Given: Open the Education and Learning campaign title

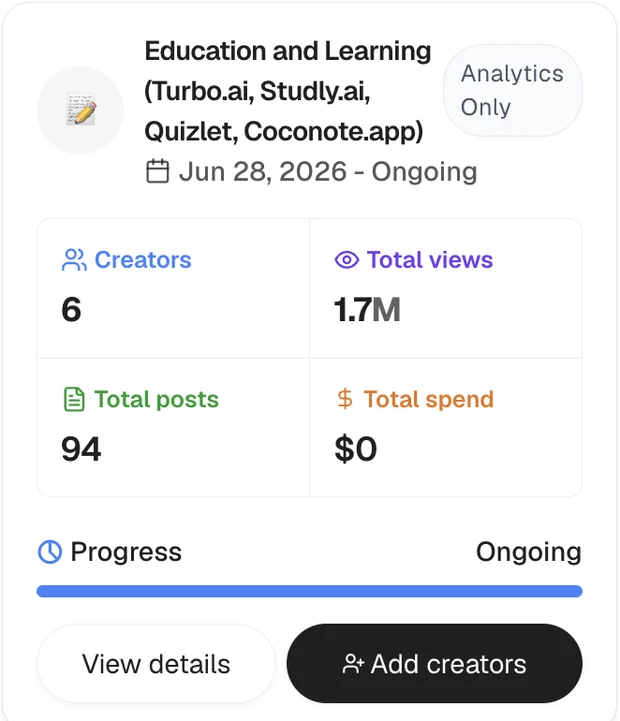Looking at the screenshot, I should tap(288, 91).
